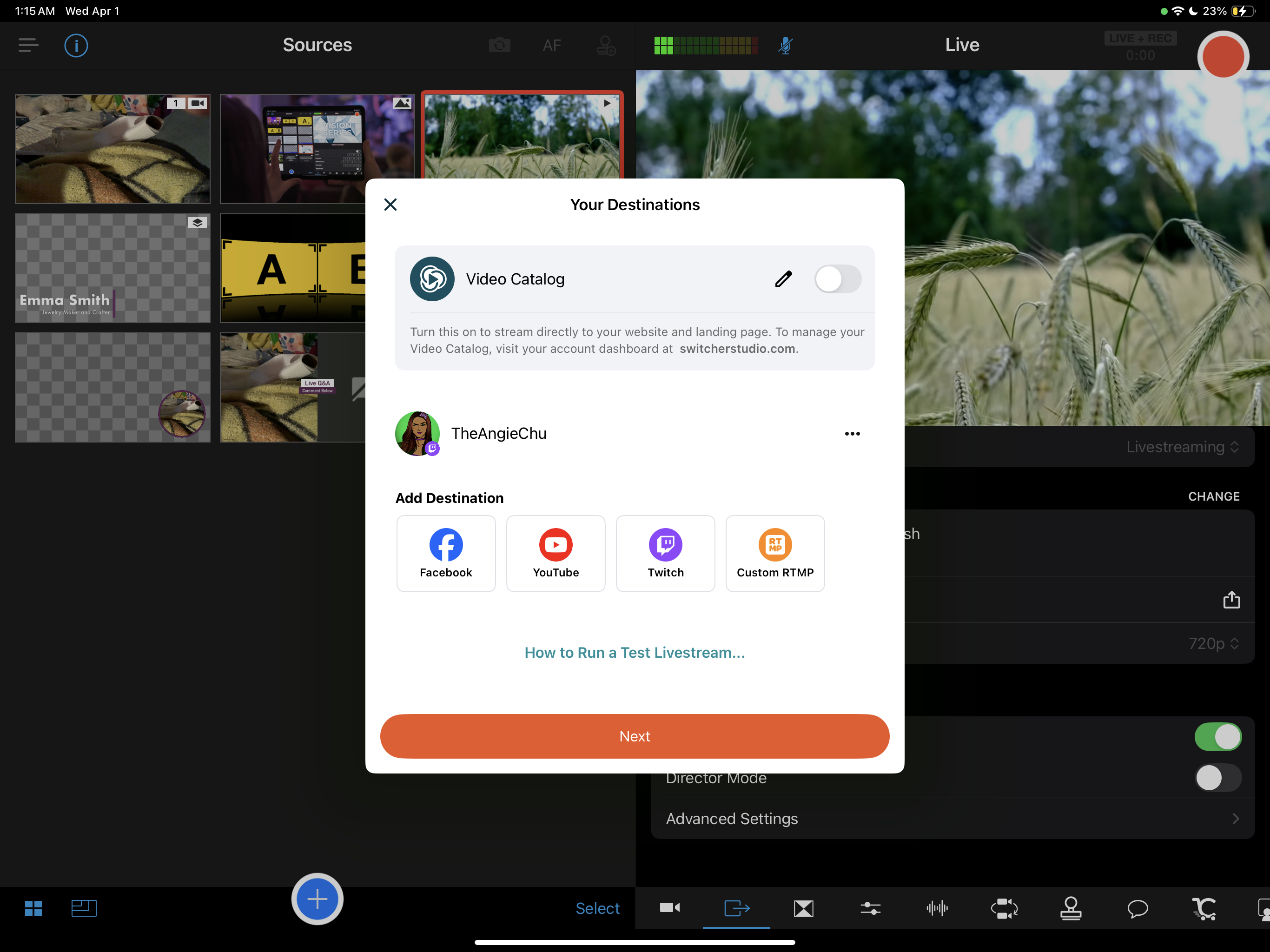The width and height of the screenshot is (1270, 952).
Task: Turn off the green toggle switch
Action: [x=1218, y=737]
